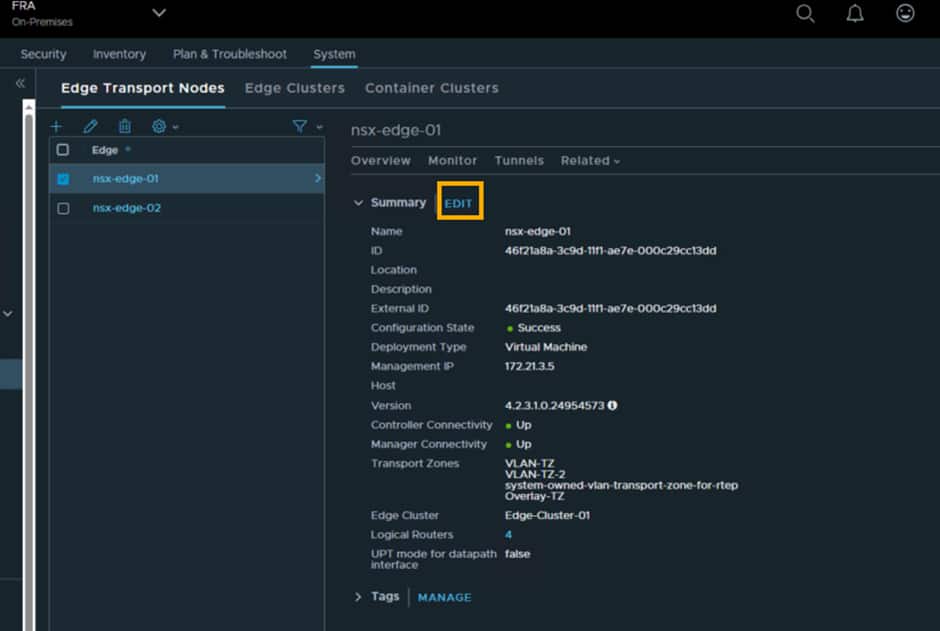The height and width of the screenshot is (631, 940).
Task: Click the Delete trash icon in the toolbar
Action: pos(124,126)
